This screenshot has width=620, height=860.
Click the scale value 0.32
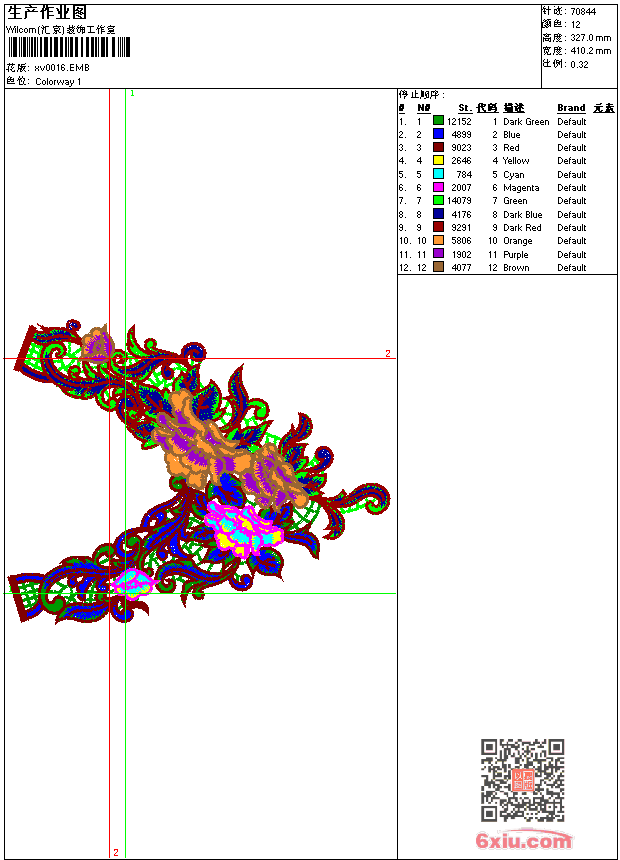579,65
